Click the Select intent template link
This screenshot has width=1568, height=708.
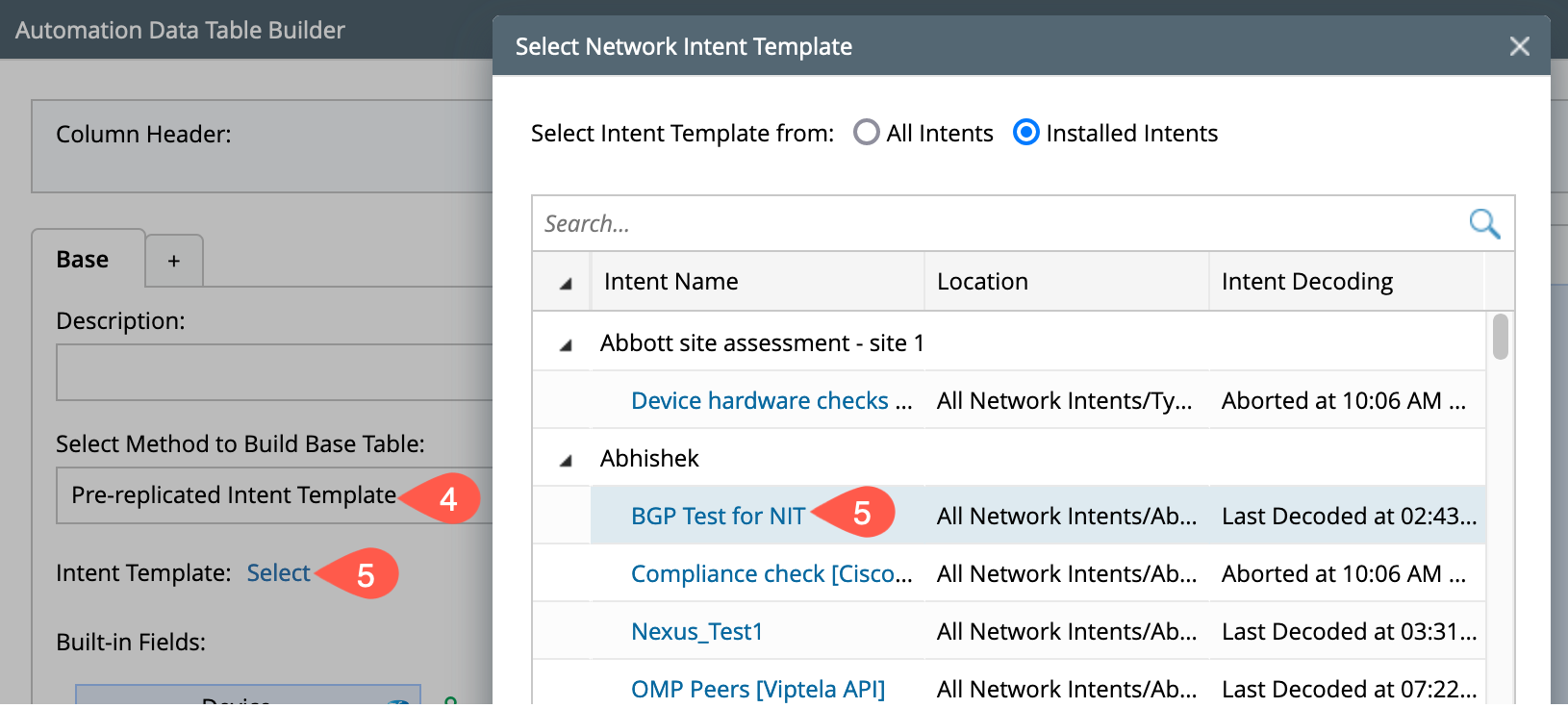pos(278,573)
